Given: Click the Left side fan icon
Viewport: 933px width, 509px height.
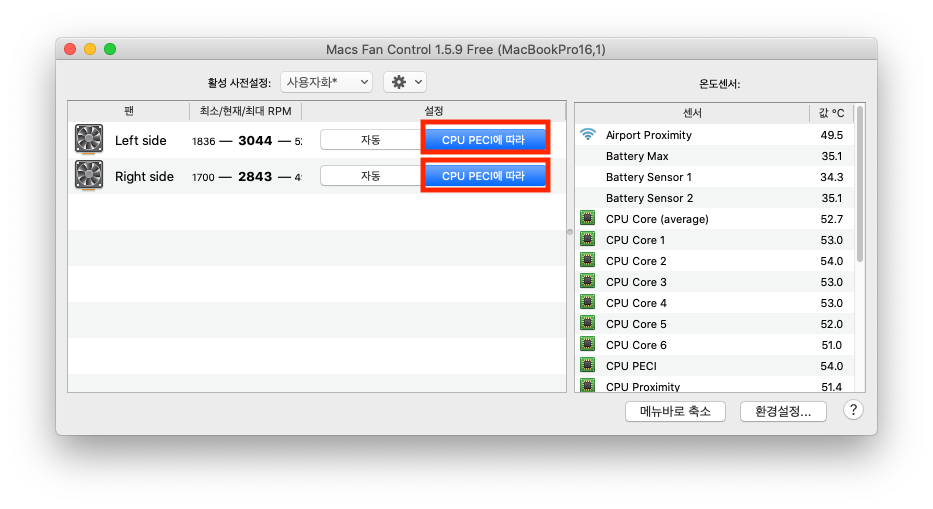Looking at the screenshot, I should tap(89, 139).
